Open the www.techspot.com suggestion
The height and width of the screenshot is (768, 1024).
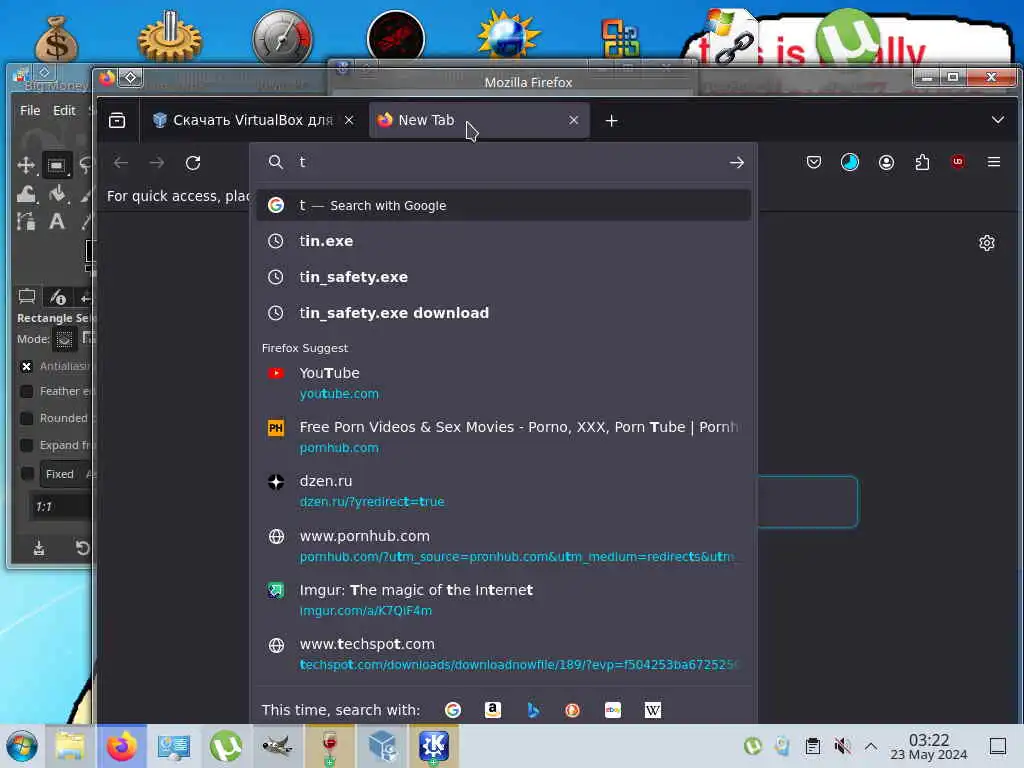(x=504, y=654)
